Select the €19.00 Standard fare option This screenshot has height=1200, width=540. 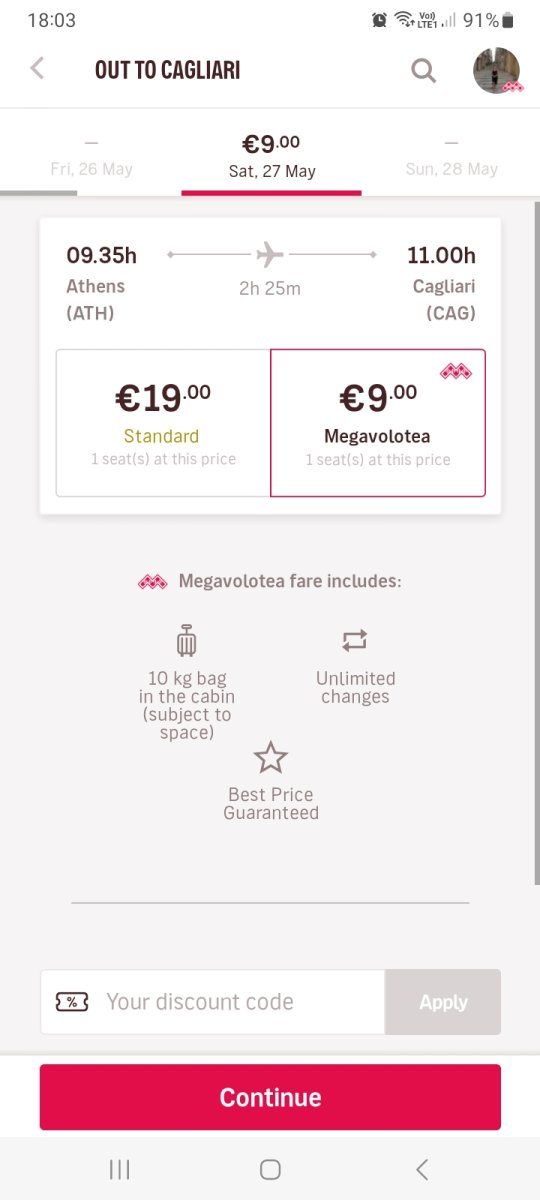click(x=163, y=423)
